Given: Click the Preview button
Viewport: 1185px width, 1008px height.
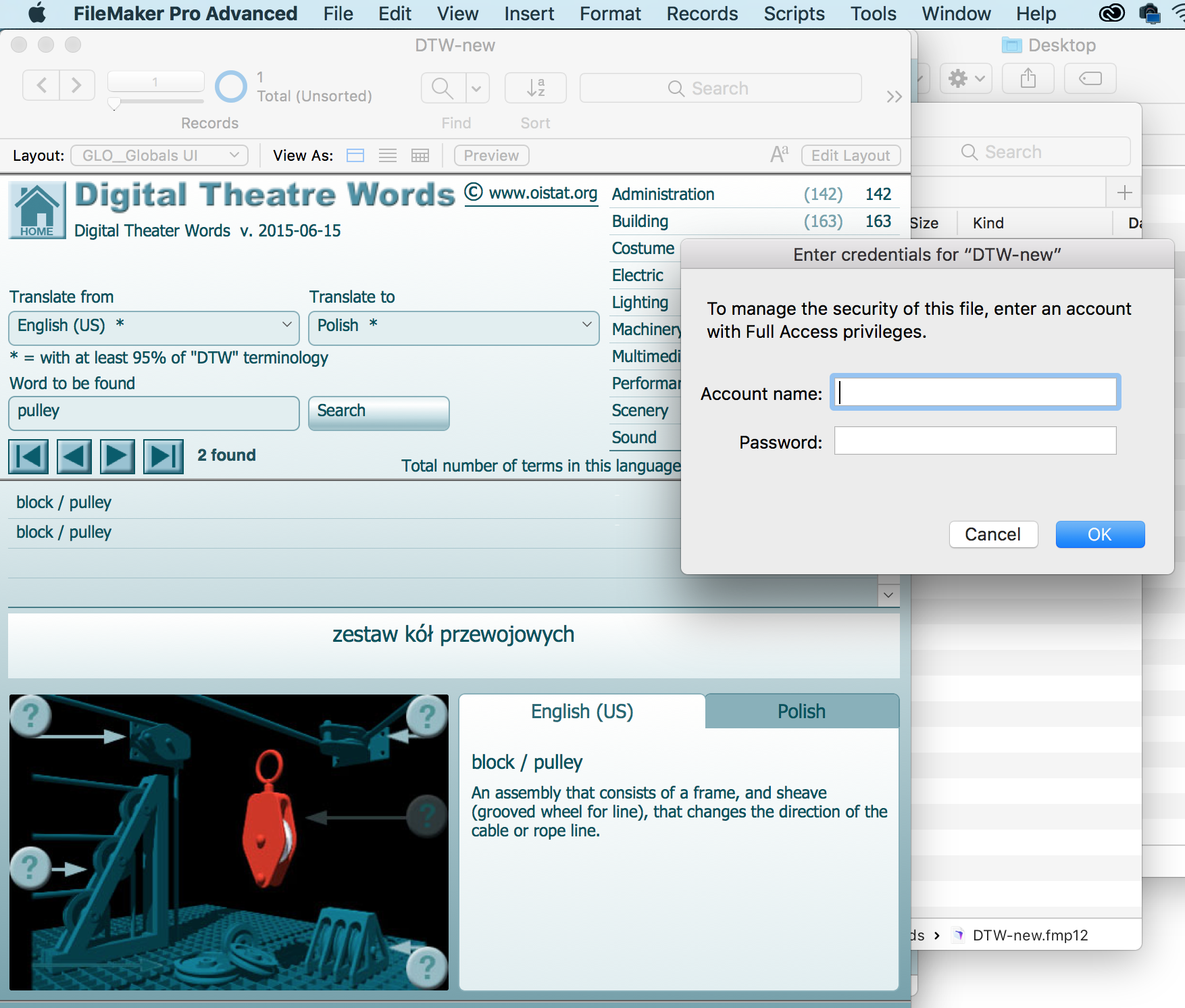Looking at the screenshot, I should coord(491,155).
